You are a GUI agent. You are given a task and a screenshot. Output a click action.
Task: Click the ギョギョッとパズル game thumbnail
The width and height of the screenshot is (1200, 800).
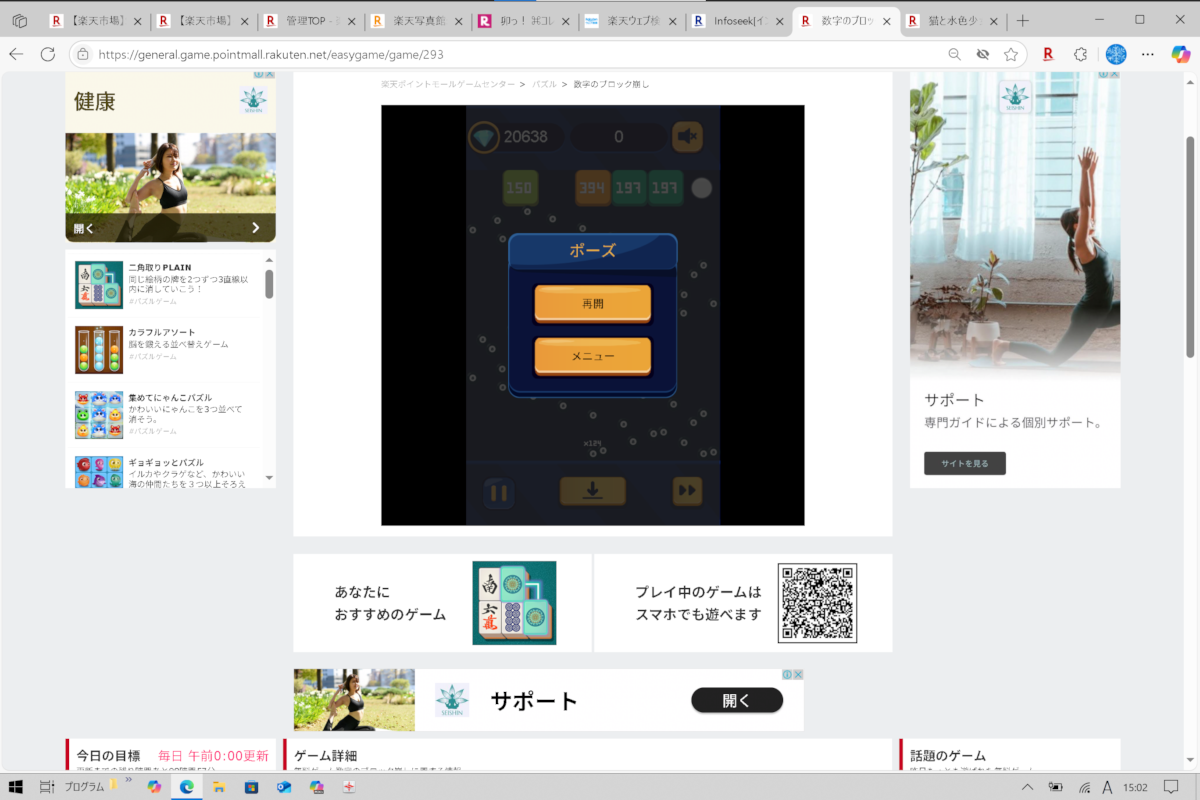point(99,471)
